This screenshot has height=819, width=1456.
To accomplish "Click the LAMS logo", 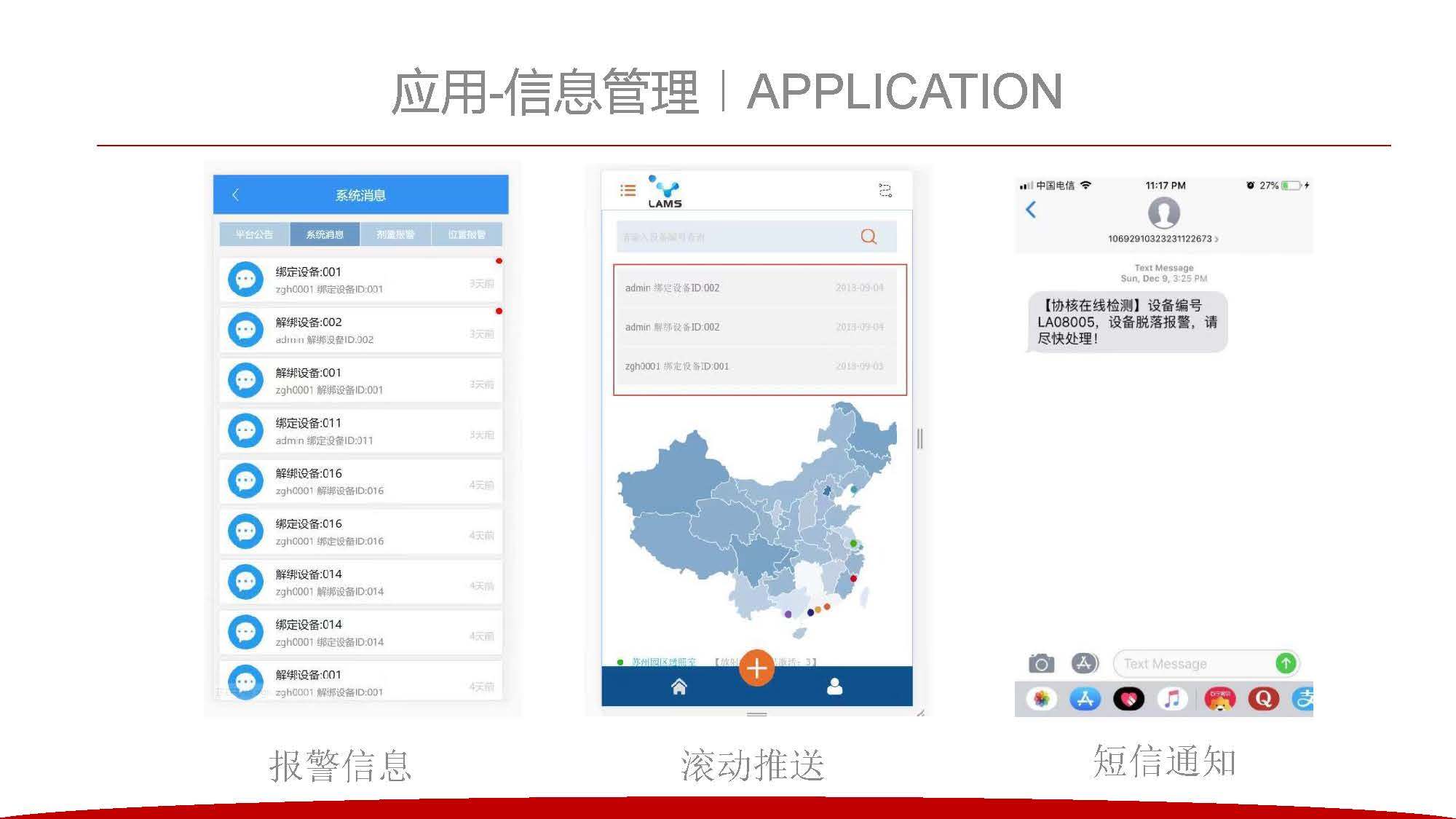I will (x=665, y=191).
